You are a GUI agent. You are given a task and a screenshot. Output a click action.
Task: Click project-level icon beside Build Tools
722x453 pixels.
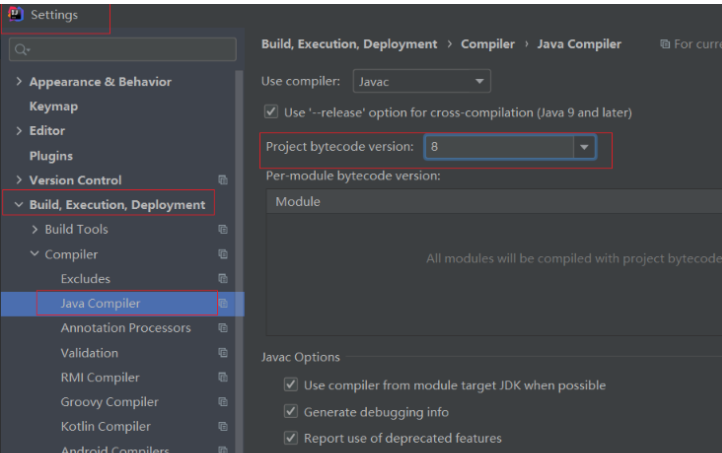(x=223, y=230)
